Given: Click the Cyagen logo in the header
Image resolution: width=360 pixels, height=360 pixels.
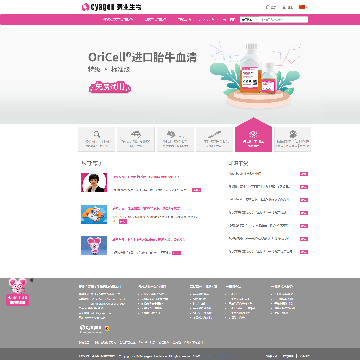Looking at the screenshot, I should [x=112, y=7].
